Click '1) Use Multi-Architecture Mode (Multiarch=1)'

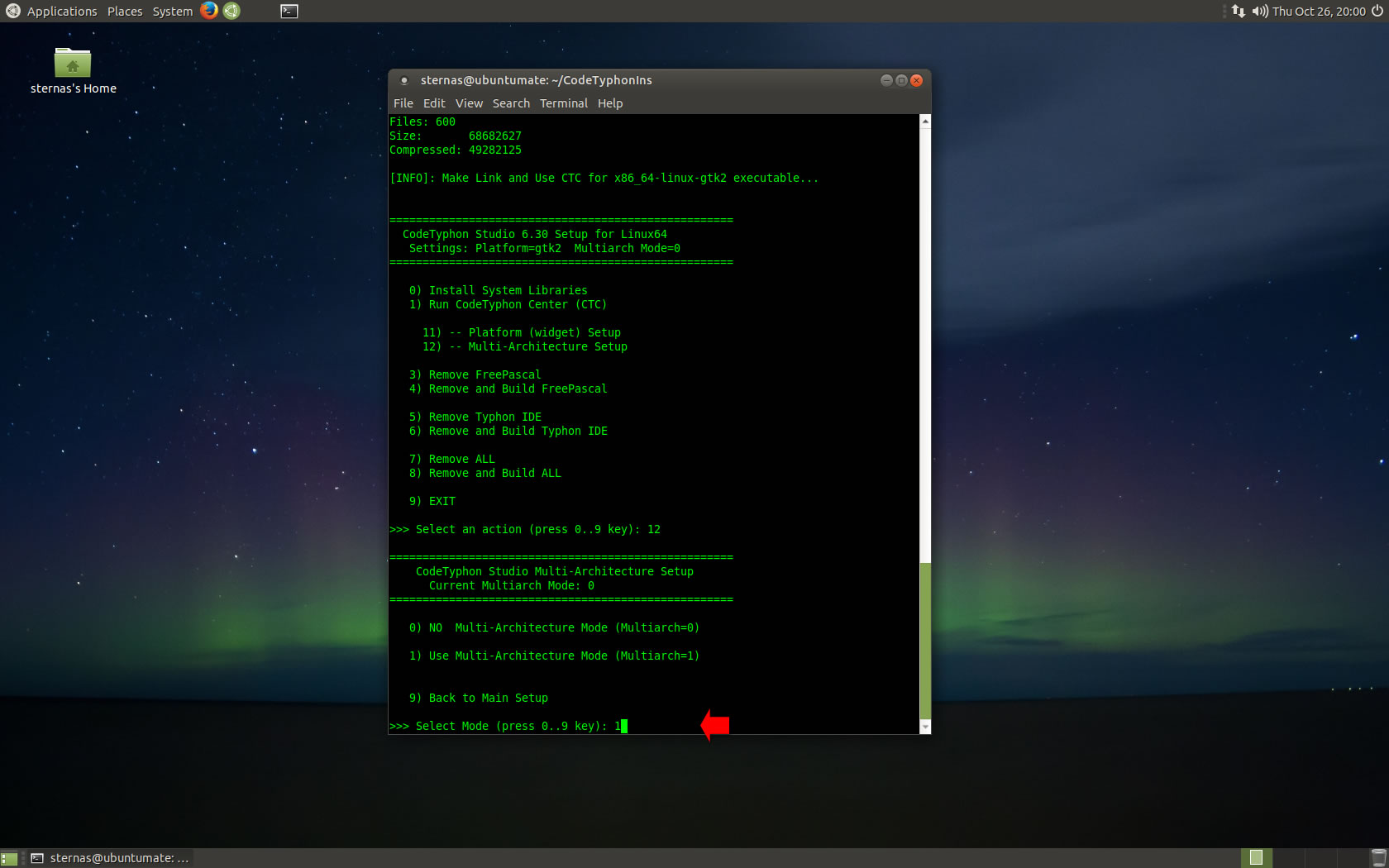click(554, 656)
